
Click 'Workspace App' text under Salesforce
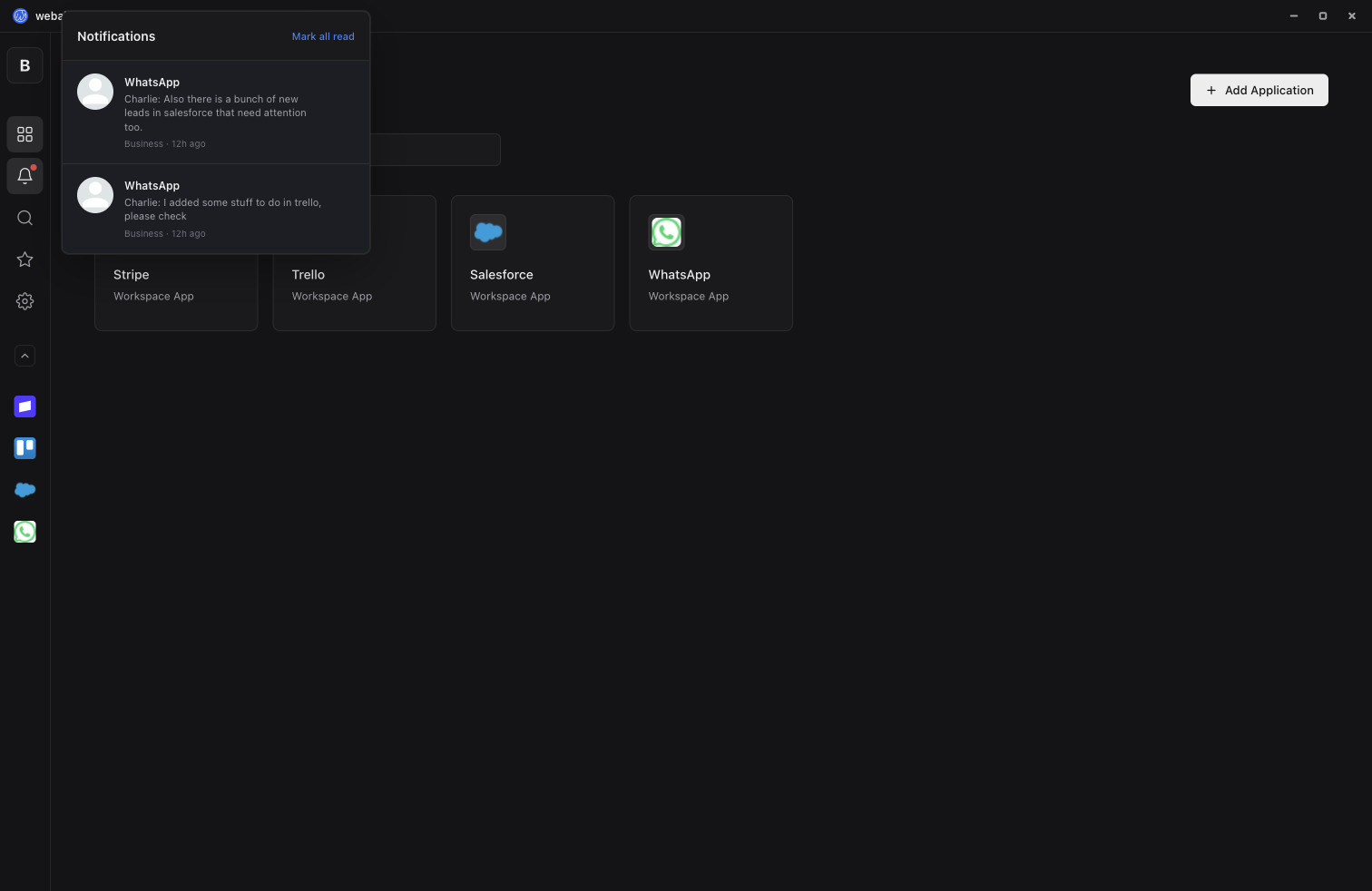pyautogui.click(x=510, y=297)
